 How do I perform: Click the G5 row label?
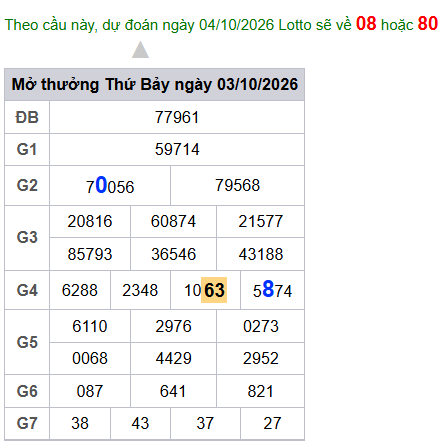27,342
